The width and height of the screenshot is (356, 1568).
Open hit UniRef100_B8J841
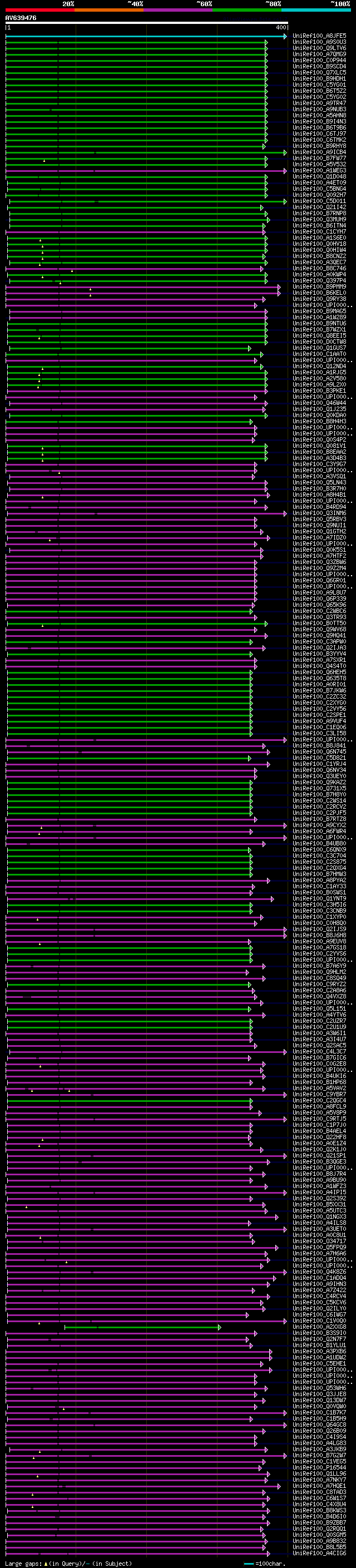[x=319, y=746]
